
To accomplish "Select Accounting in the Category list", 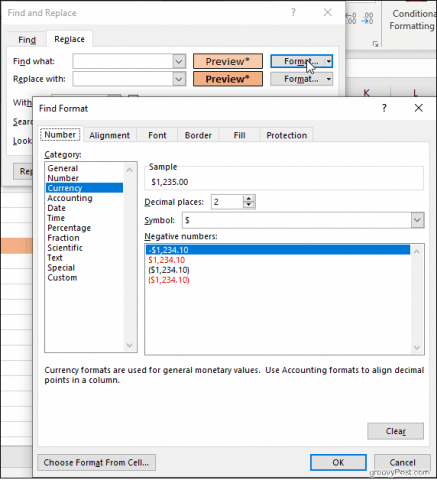I will pyautogui.click(x=70, y=198).
